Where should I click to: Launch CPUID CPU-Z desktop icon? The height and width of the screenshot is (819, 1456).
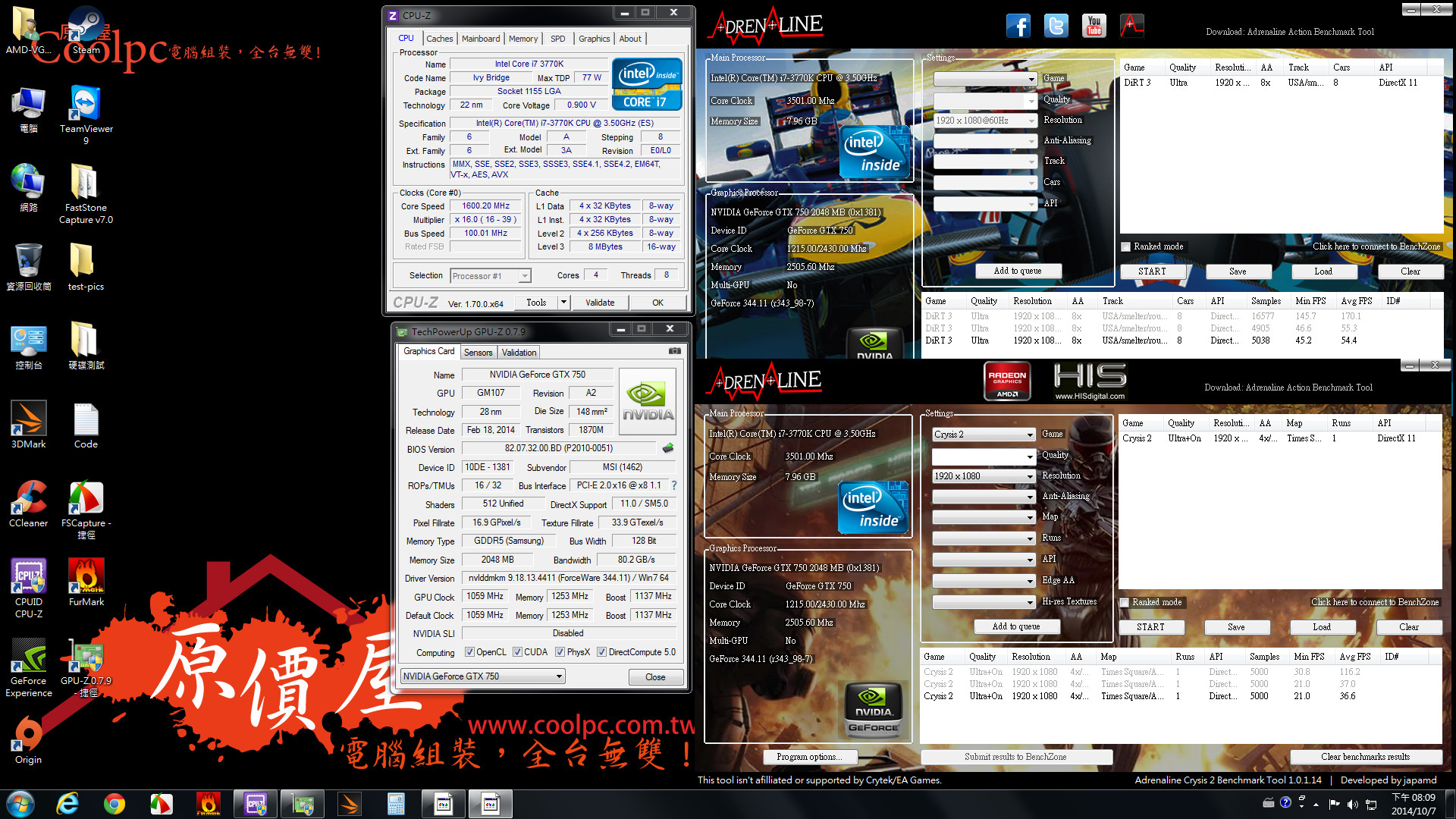point(28,588)
